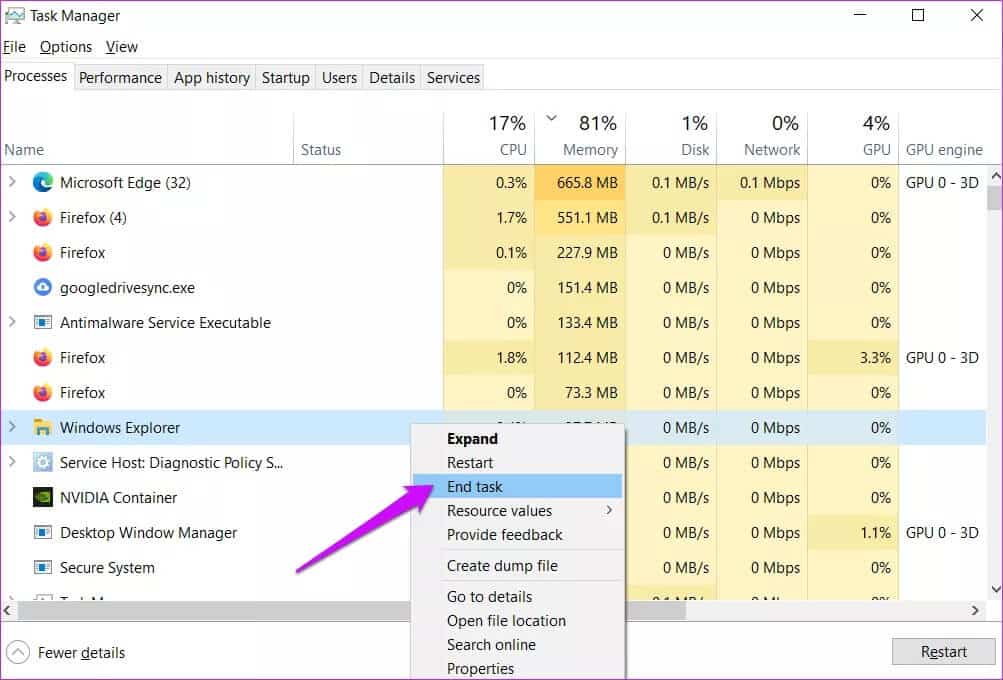Viewport: 1003px width, 680px height.
Task: Click Firefox icon in 73.3 MB row
Action: click(x=42, y=393)
